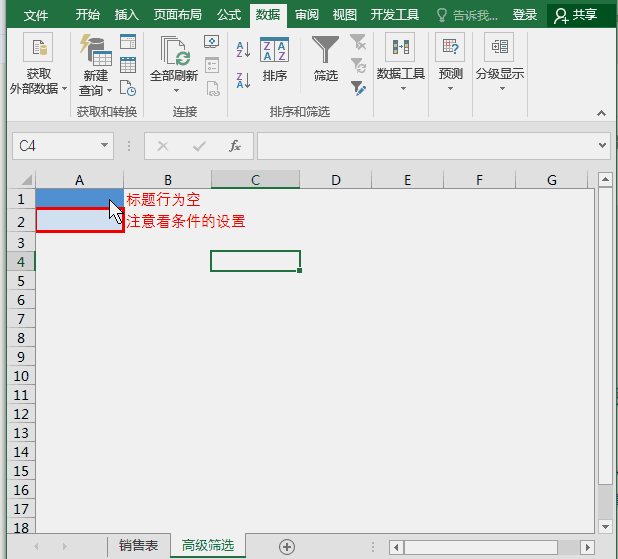
Task: Click the 全部刷新 (Refresh All) icon
Action: pos(174,58)
